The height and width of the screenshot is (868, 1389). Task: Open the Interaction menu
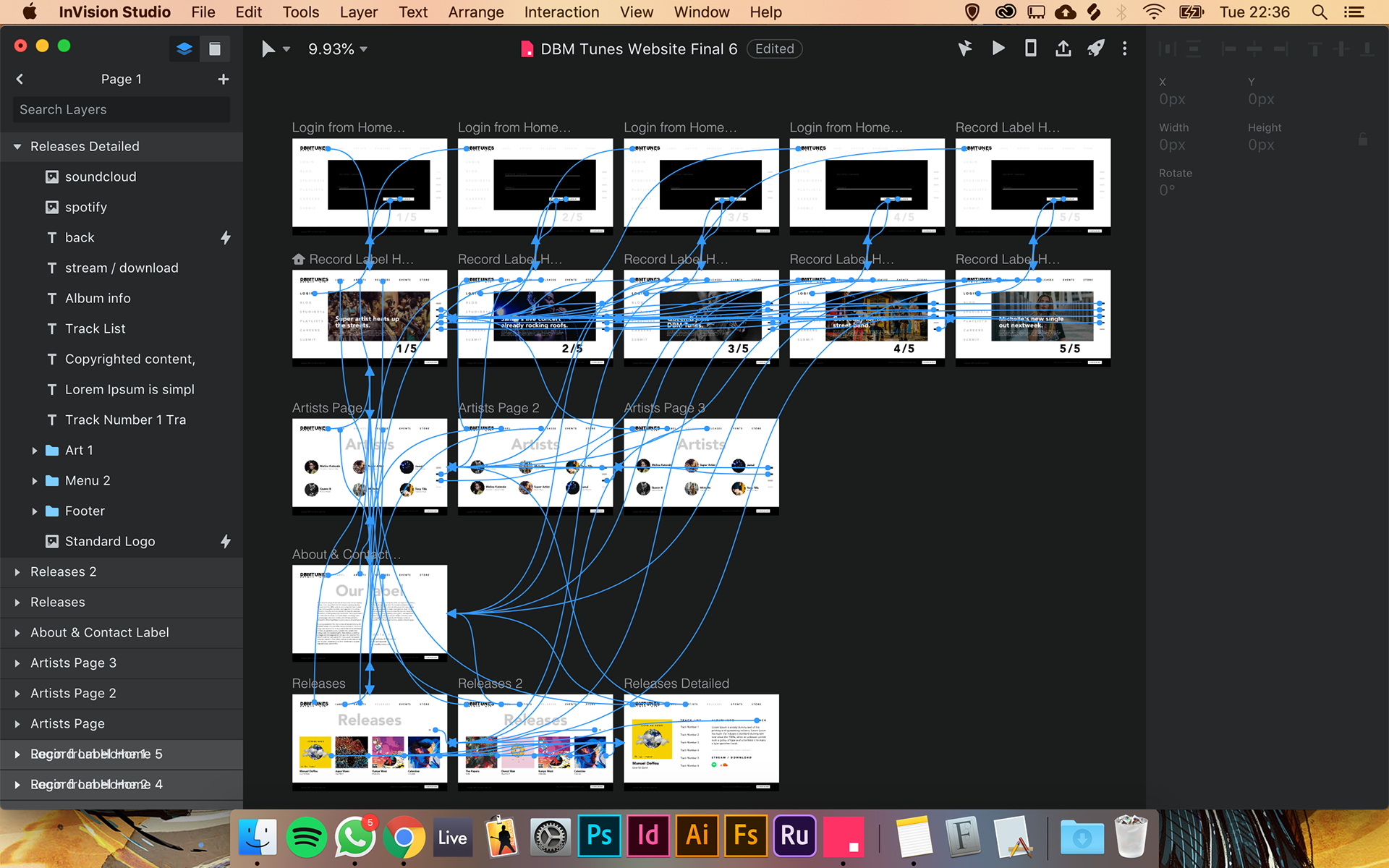[x=561, y=12]
